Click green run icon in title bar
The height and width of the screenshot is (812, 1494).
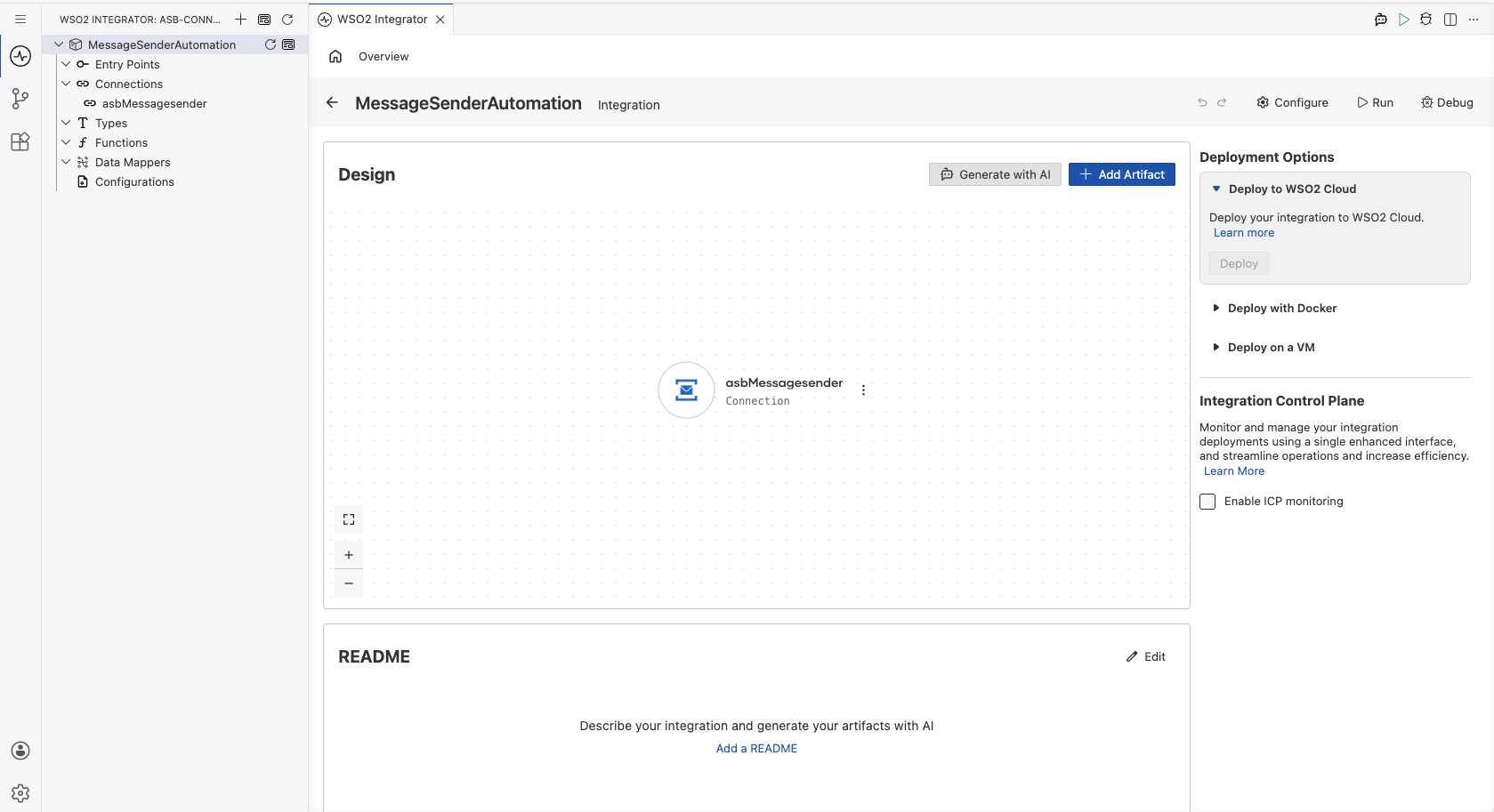click(x=1404, y=19)
